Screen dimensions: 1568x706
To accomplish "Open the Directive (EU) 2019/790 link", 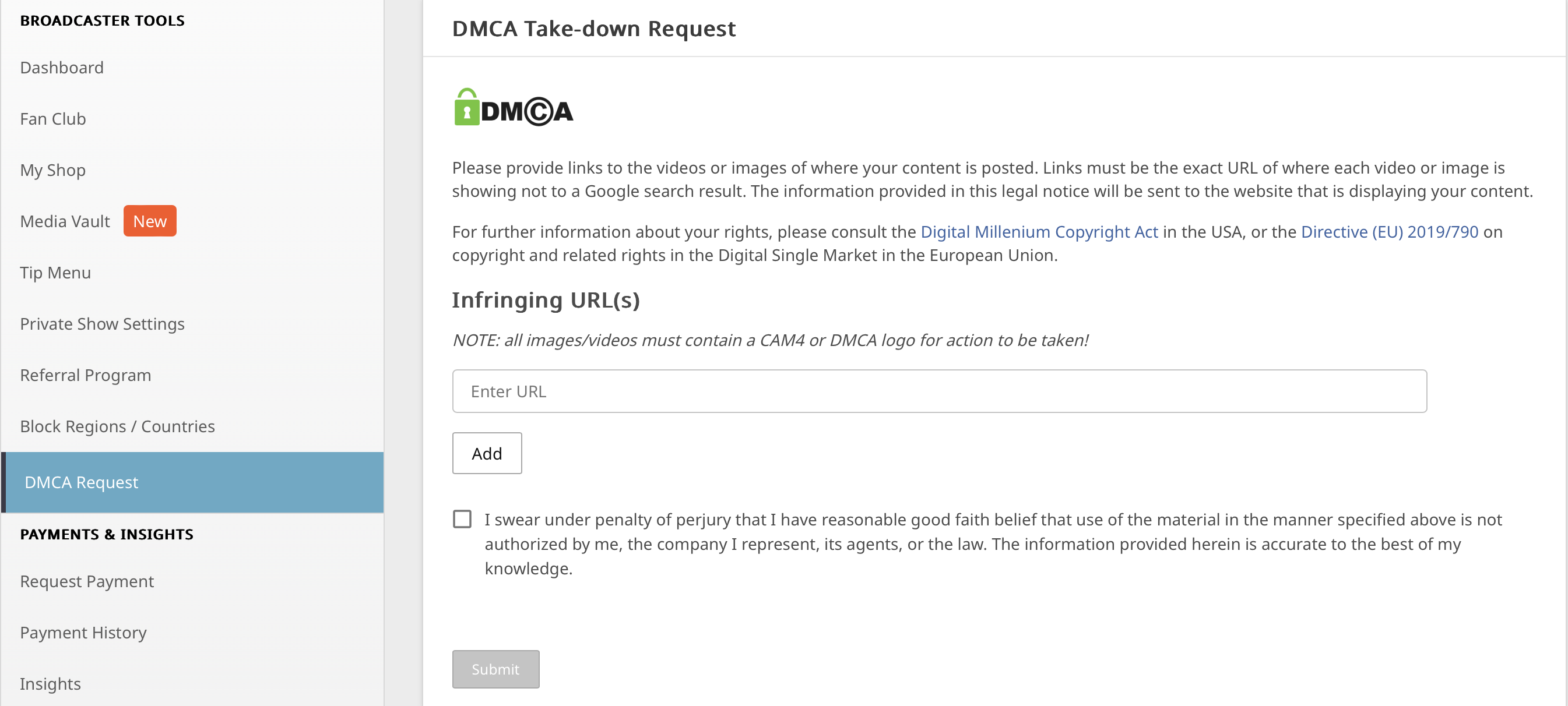I will 1389,232.
